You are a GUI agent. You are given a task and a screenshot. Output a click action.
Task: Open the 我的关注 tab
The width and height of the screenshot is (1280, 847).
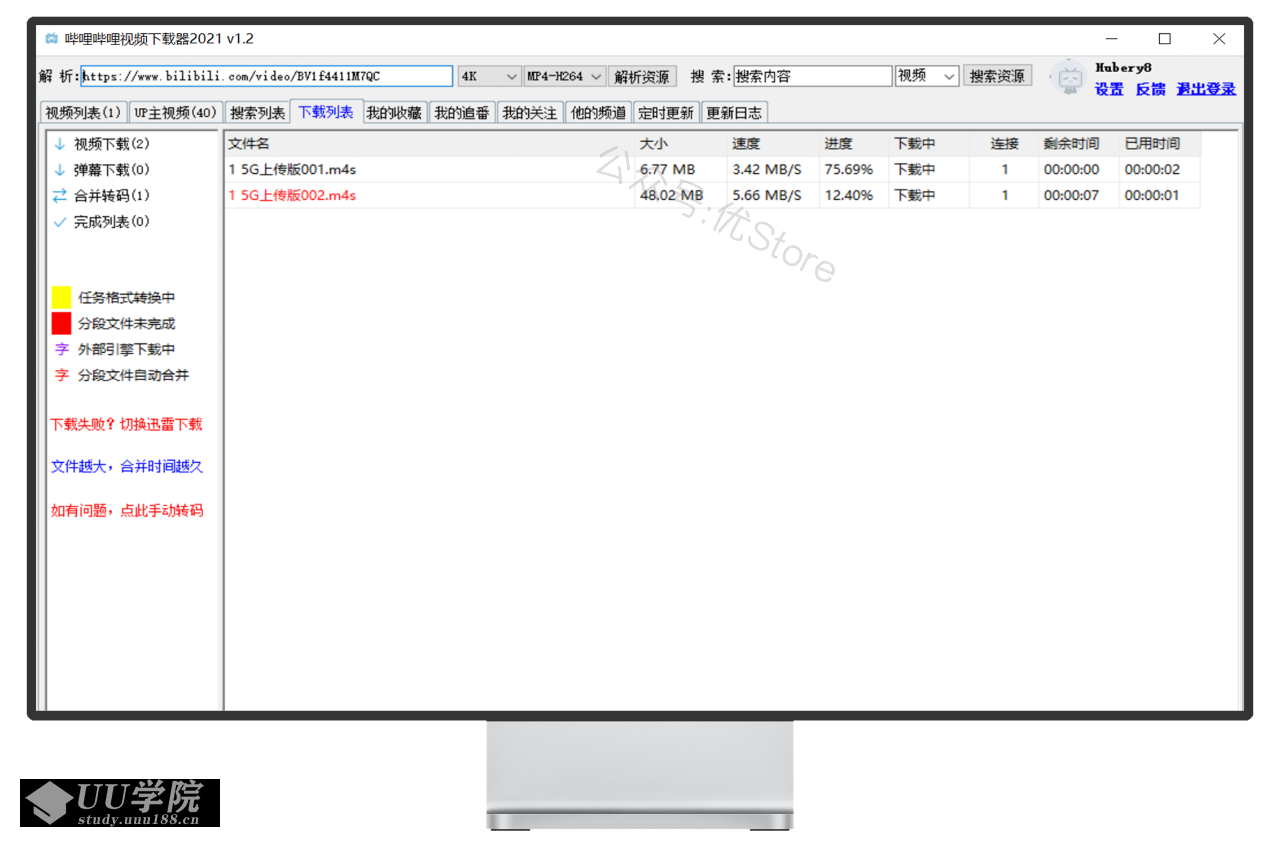pos(530,113)
